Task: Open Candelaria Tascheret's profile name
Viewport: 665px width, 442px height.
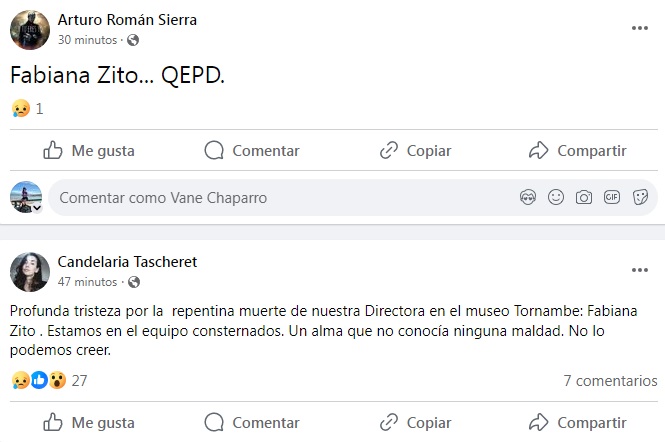Action: (127, 262)
